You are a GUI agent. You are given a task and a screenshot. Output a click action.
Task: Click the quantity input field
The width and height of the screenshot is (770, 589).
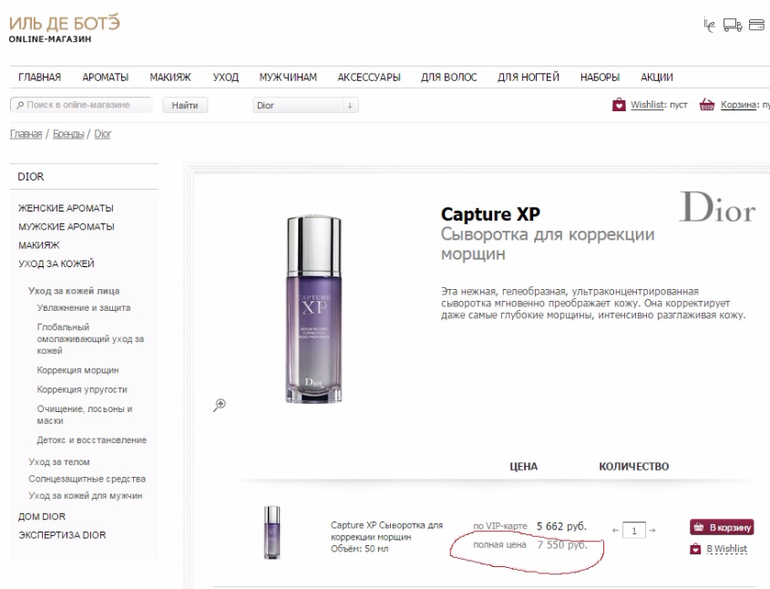coord(634,531)
